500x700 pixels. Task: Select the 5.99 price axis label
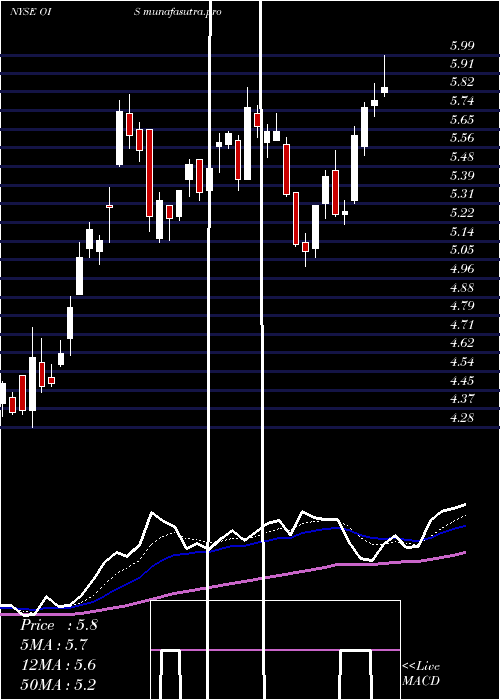462,45
